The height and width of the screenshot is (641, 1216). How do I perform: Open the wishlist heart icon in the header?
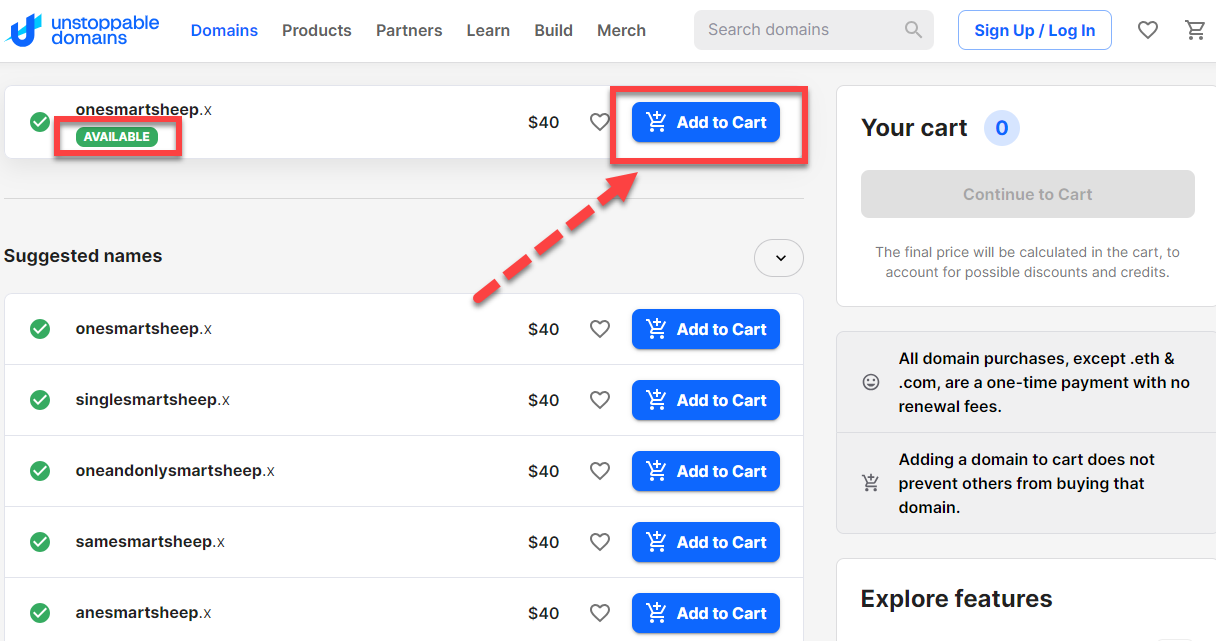tap(1148, 30)
